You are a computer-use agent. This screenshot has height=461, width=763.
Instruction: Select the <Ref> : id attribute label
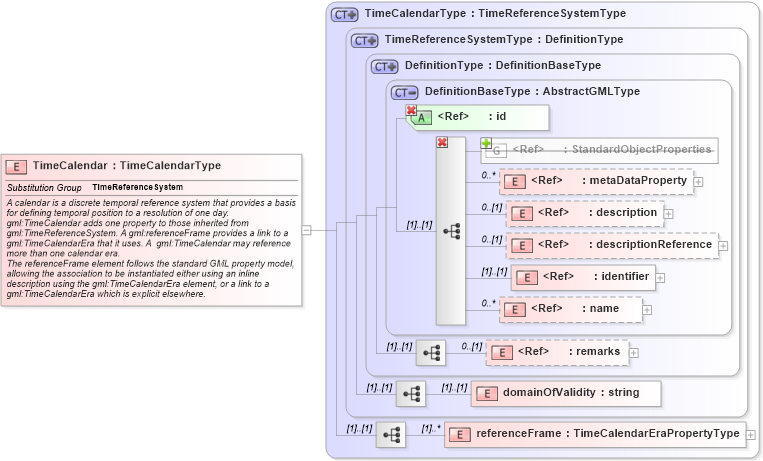click(472, 116)
